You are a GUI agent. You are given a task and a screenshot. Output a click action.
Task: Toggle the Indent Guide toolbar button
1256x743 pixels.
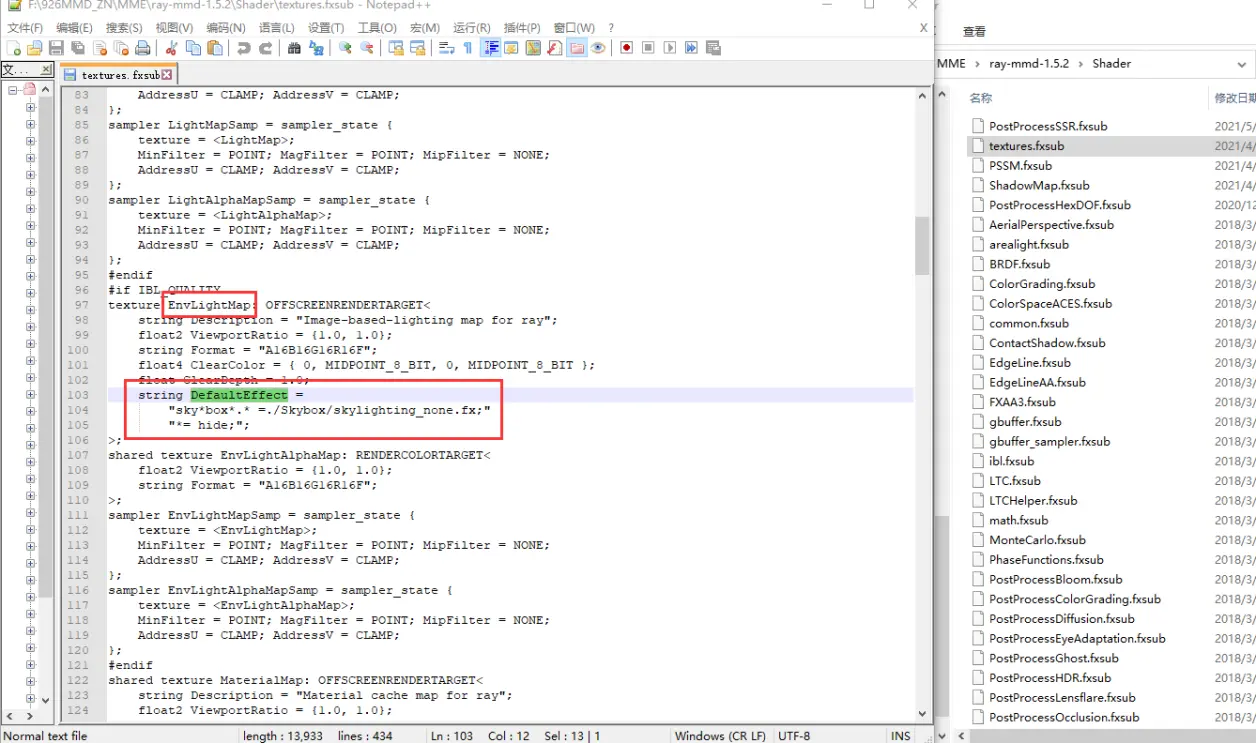coord(491,48)
